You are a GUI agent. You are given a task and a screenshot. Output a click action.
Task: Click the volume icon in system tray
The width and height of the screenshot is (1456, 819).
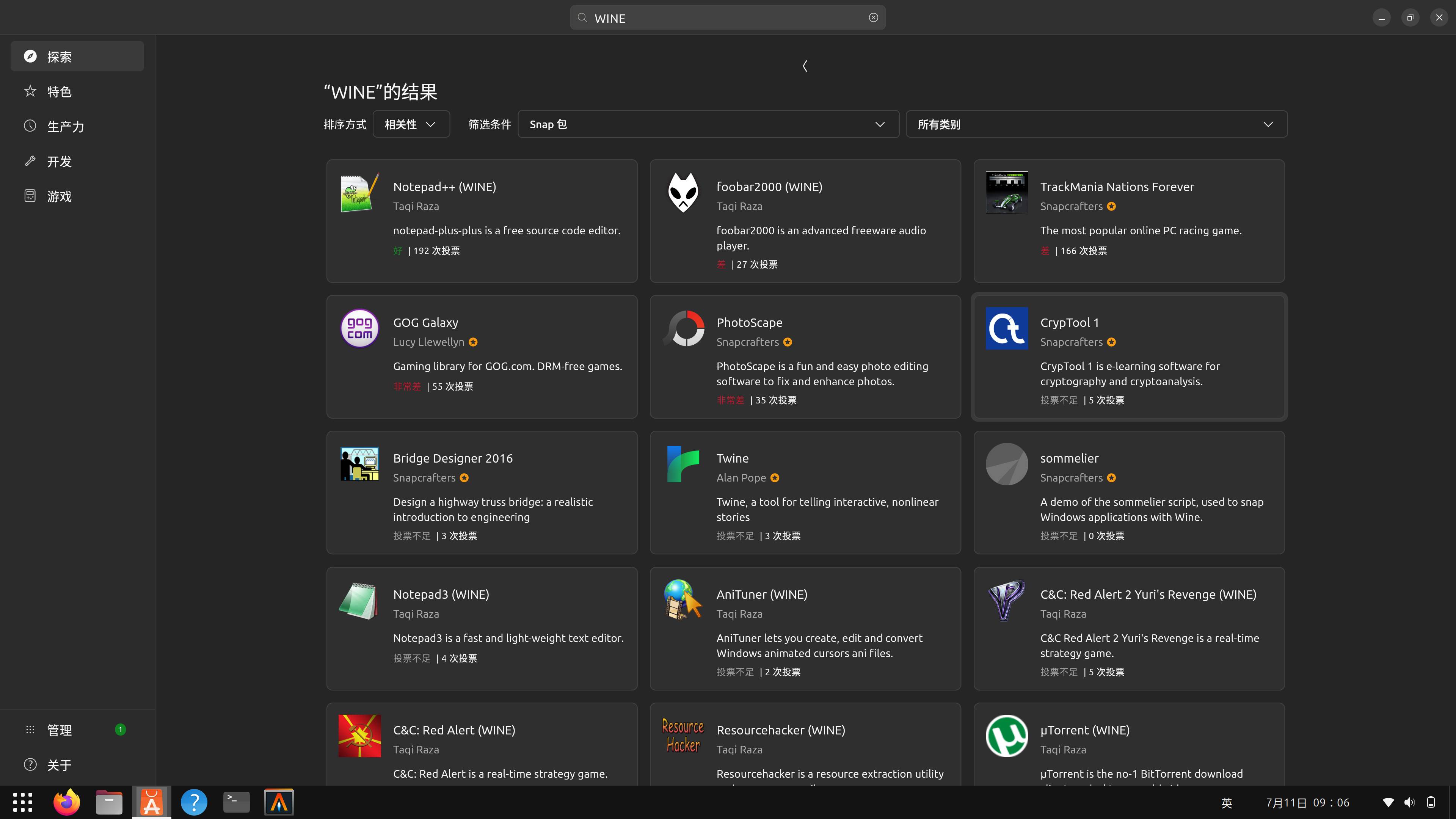point(1410,803)
